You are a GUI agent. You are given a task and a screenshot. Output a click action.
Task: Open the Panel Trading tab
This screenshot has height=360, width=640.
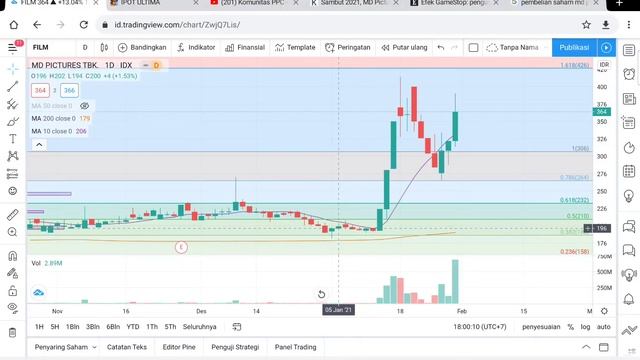click(296, 347)
